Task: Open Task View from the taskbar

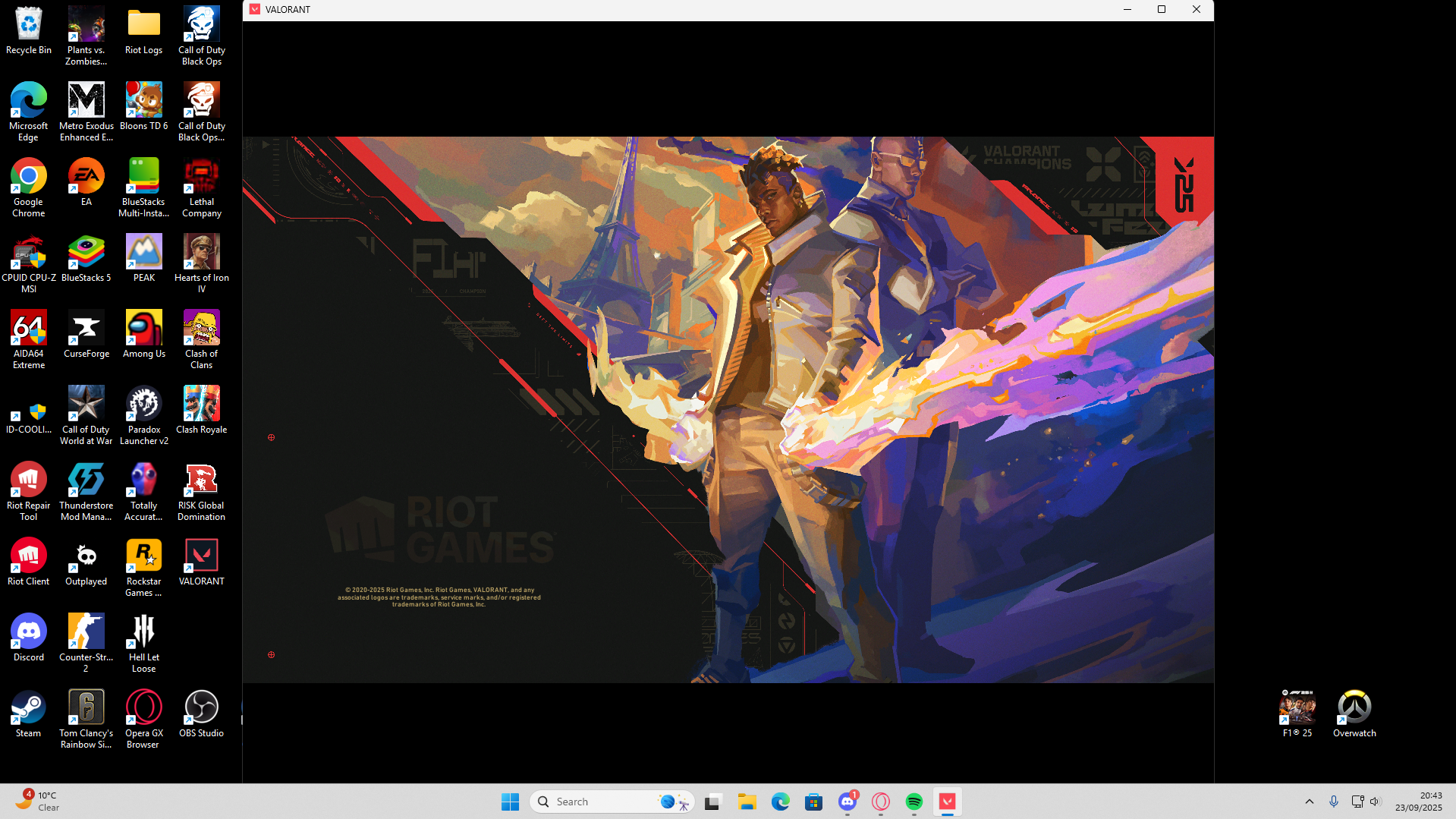Action: pyautogui.click(x=712, y=802)
